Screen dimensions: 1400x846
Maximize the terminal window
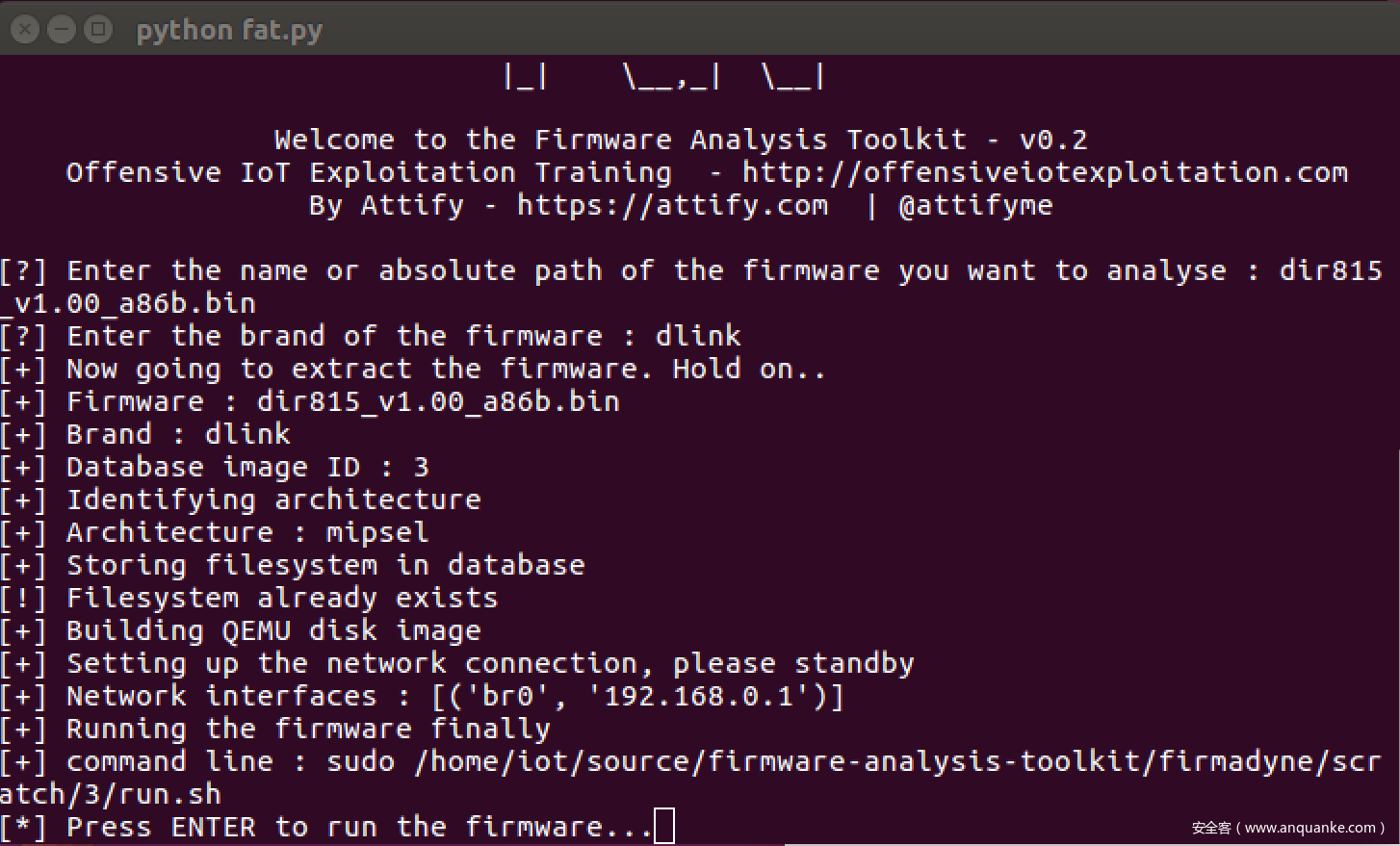[98, 30]
